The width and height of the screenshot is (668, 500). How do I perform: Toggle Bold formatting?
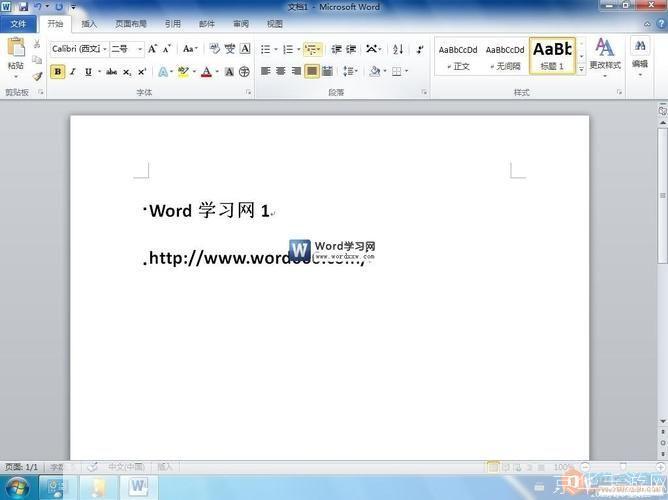pyautogui.click(x=57, y=72)
